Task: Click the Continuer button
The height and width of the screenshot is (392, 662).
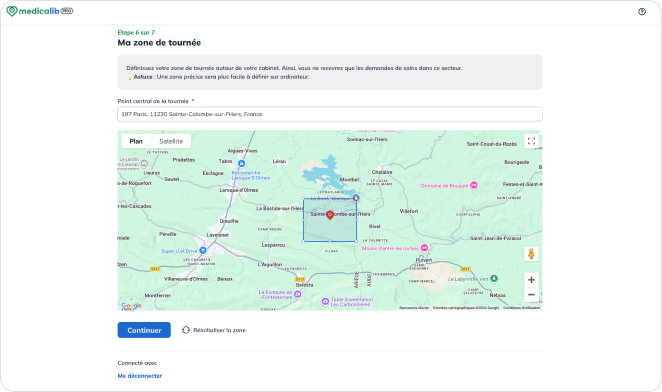Action: [x=144, y=330]
